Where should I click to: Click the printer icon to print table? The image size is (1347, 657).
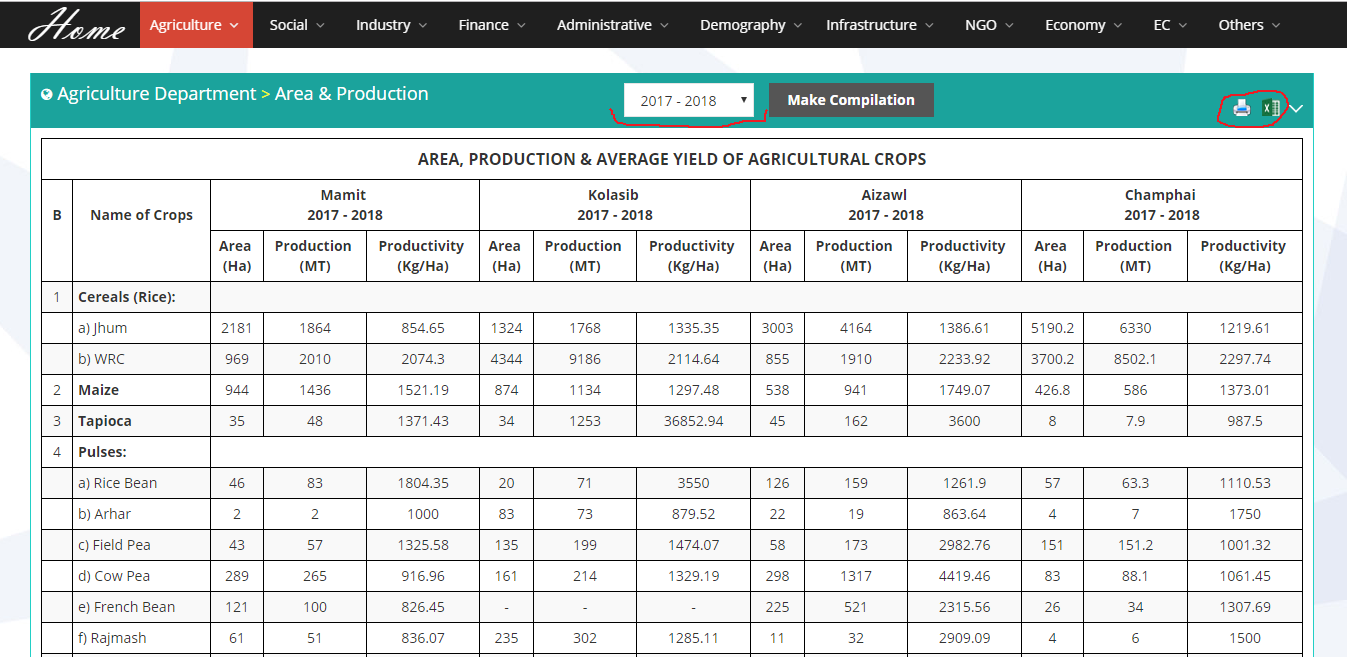(1241, 108)
